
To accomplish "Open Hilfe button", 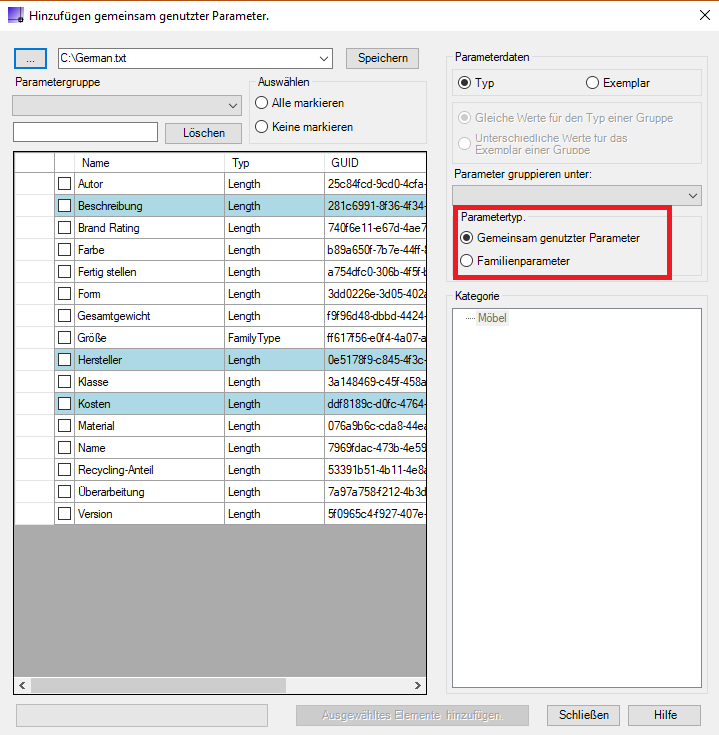I will pyautogui.click(x=665, y=715).
